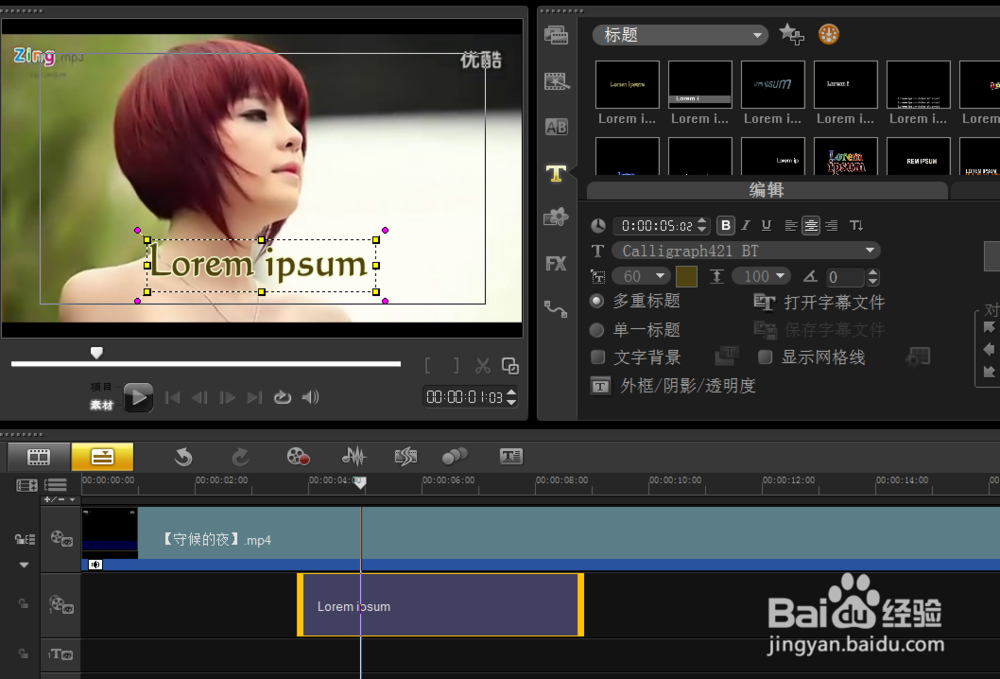The width and height of the screenshot is (1000, 679).
Task: Open 外框/阴影/透明度 settings
Action: click(x=673, y=386)
